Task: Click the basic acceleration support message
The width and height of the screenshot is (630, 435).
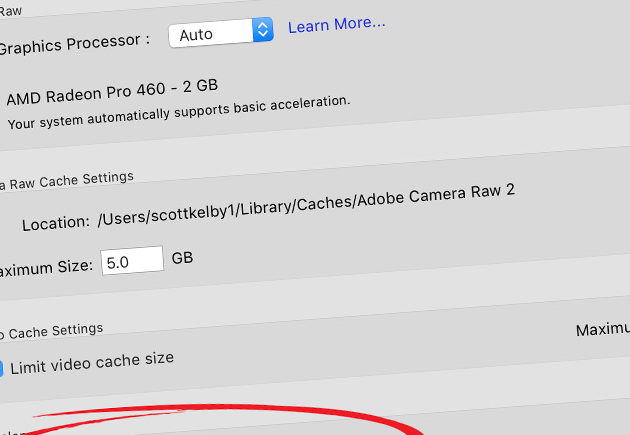Action: coord(179,112)
